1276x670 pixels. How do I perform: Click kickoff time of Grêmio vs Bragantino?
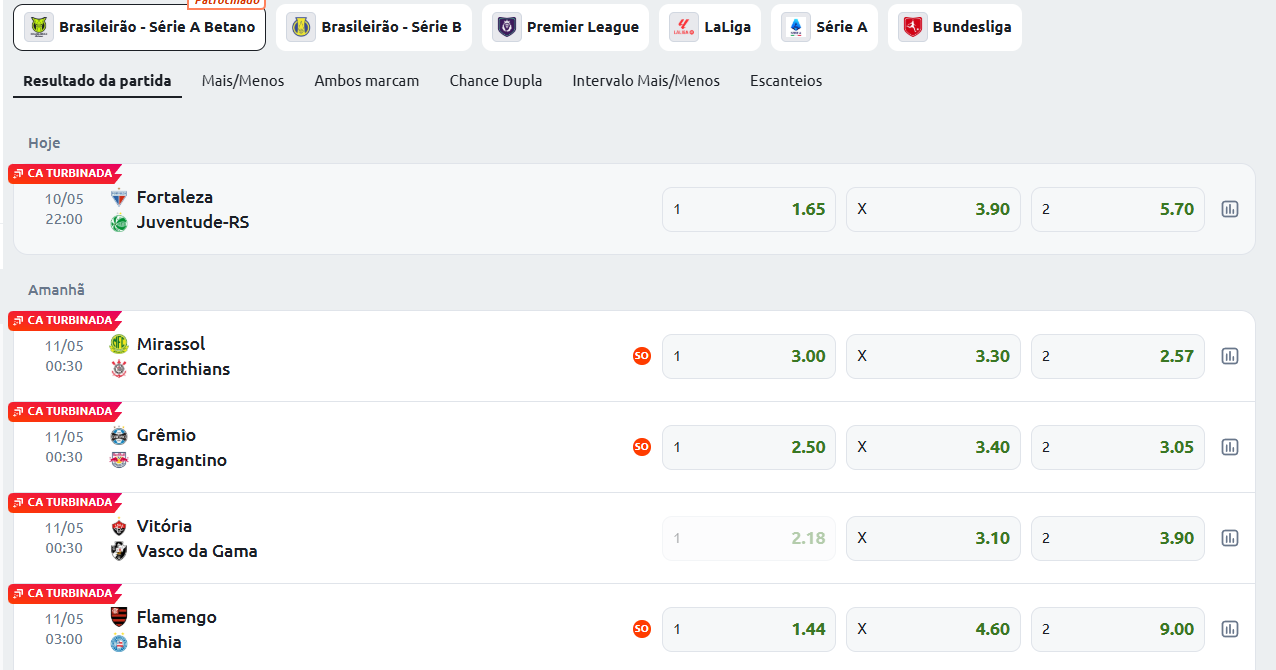64,447
